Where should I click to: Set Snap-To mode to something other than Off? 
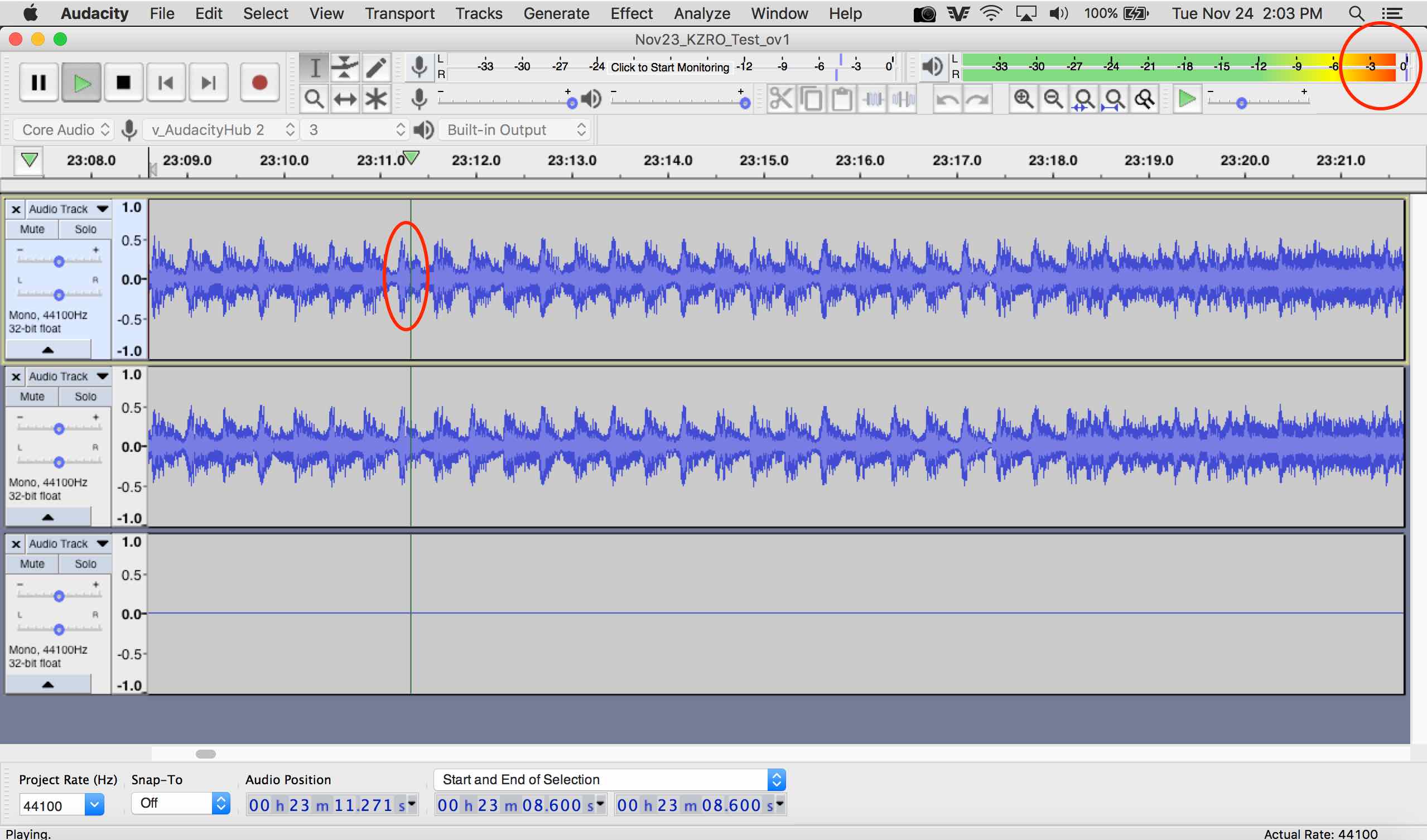(x=180, y=802)
